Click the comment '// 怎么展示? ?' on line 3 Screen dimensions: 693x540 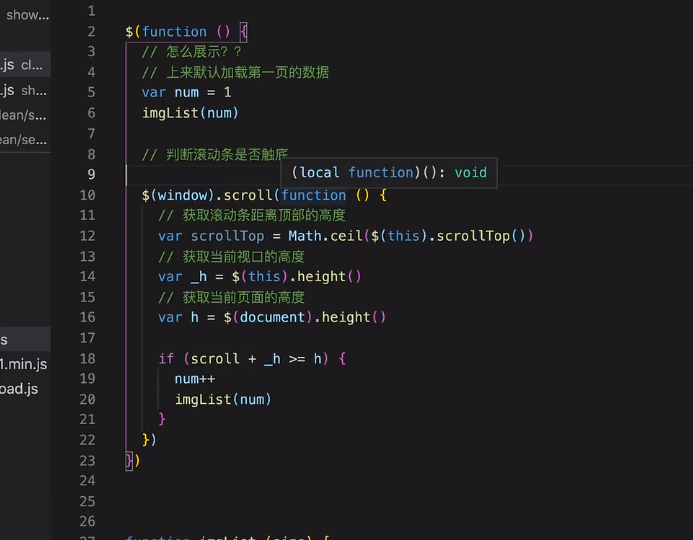click(x=191, y=52)
